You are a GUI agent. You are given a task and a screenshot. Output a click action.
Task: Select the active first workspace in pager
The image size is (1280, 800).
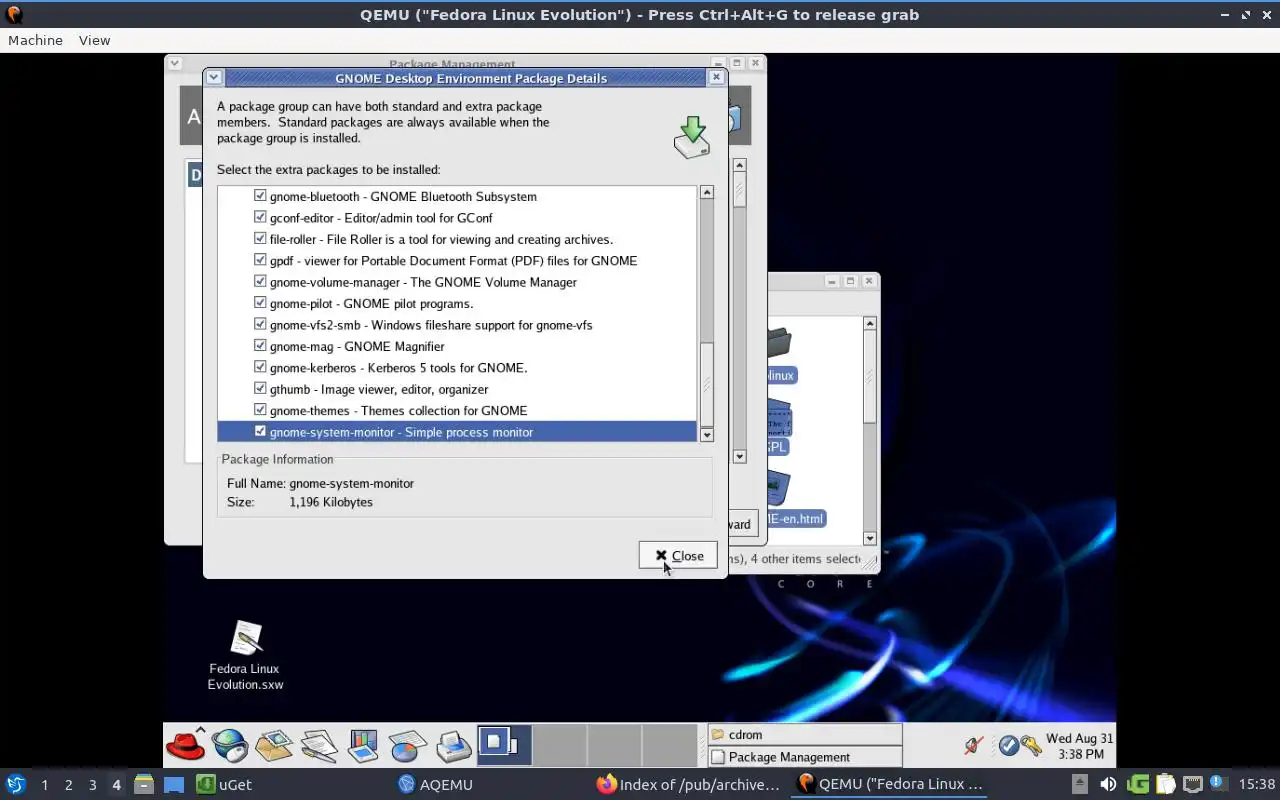505,745
